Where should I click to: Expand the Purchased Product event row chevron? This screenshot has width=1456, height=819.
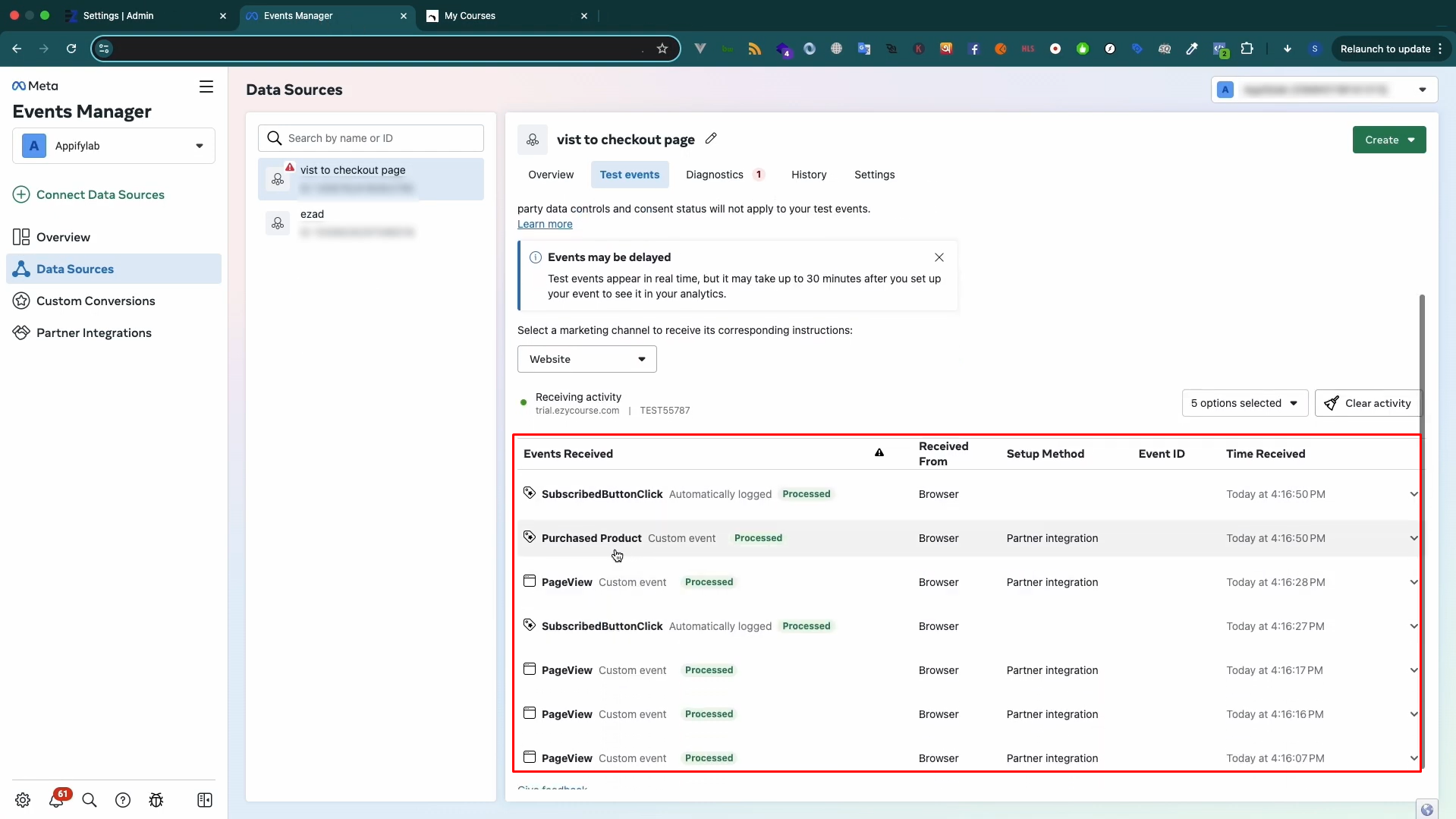(x=1414, y=538)
